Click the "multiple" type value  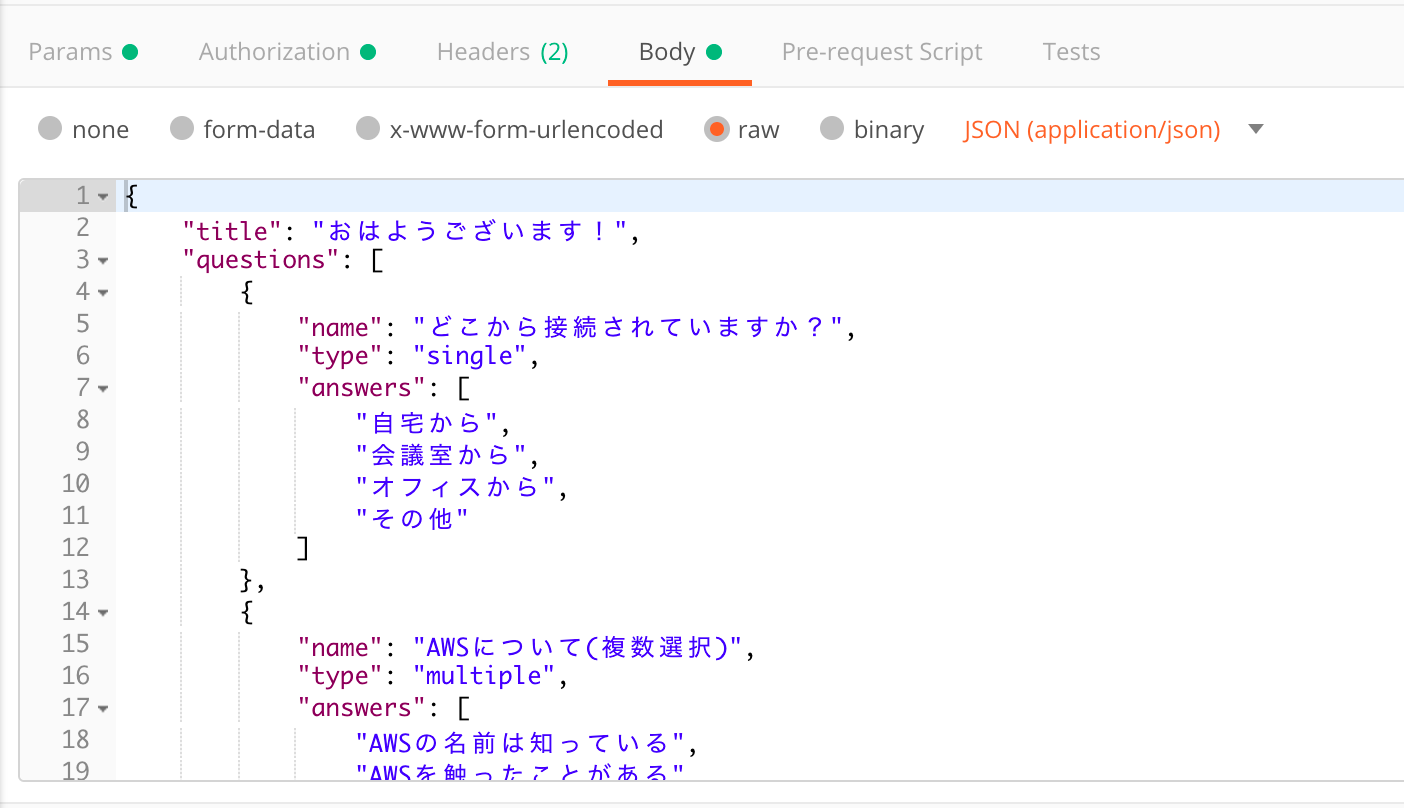pos(484,676)
